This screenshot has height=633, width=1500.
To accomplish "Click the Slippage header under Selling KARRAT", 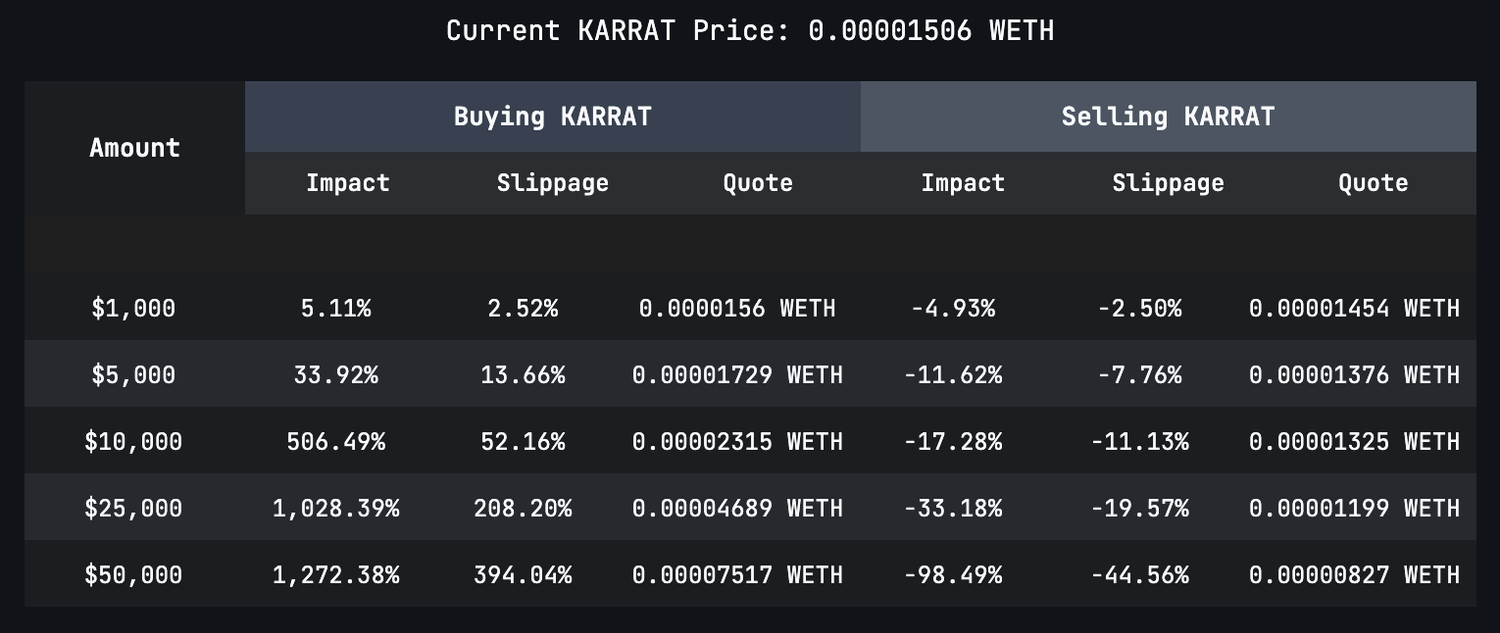I will pyautogui.click(x=1168, y=183).
